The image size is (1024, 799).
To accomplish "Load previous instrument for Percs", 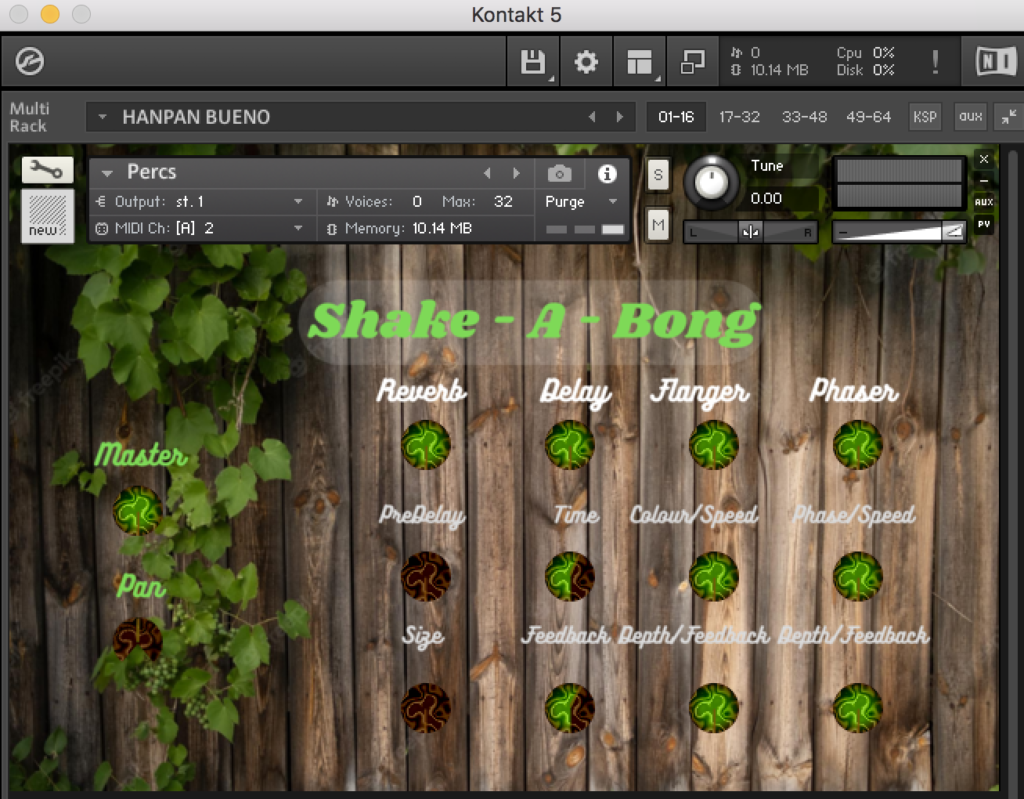I will coord(487,173).
